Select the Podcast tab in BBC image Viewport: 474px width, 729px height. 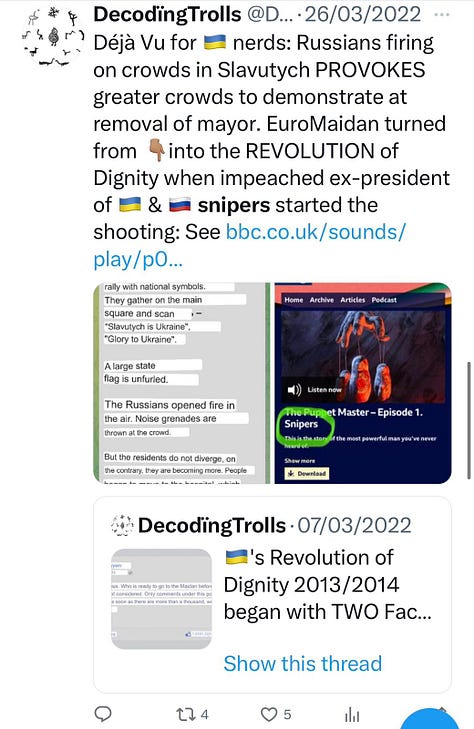pyautogui.click(x=384, y=300)
